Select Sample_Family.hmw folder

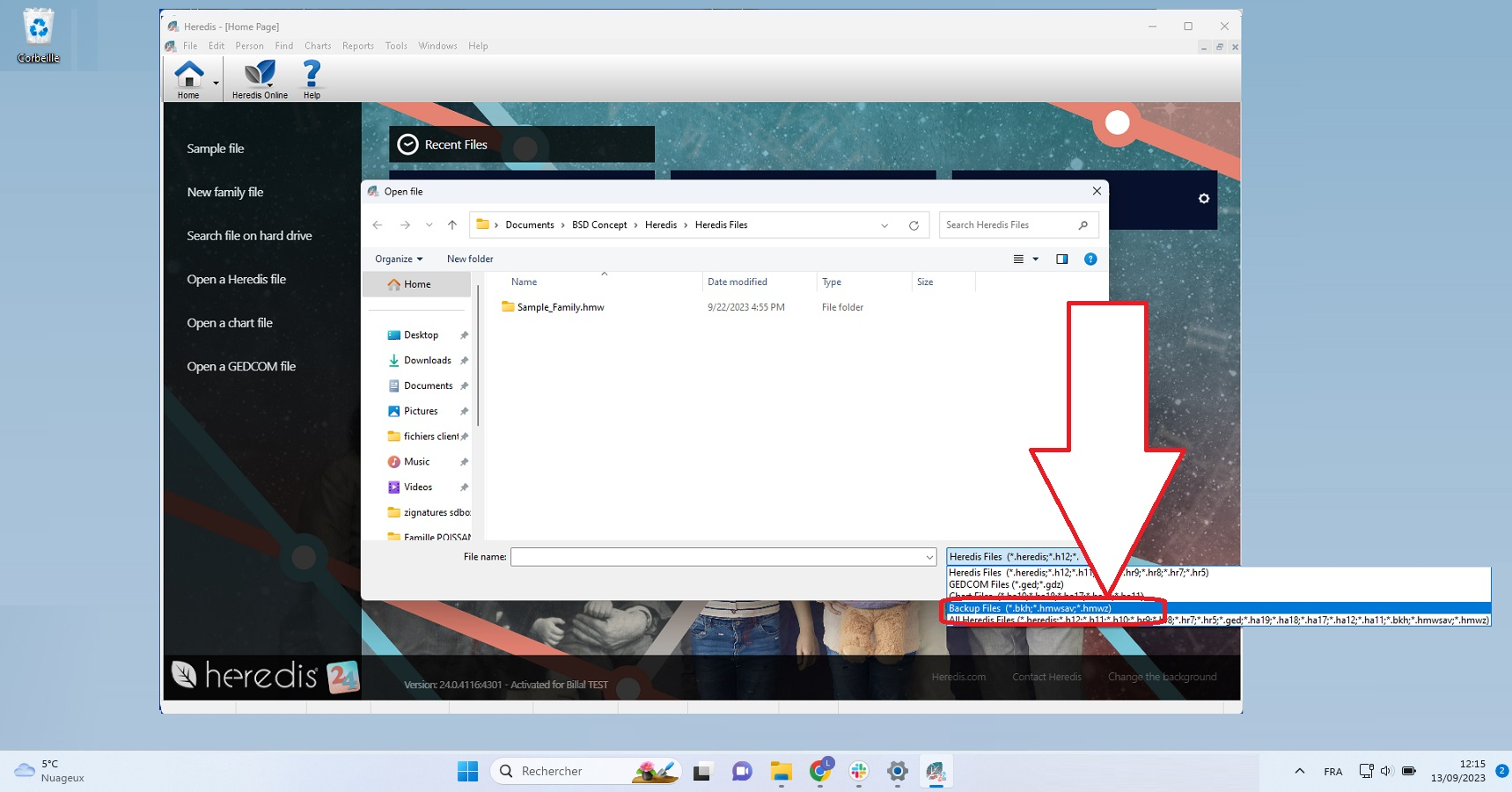[560, 307]
